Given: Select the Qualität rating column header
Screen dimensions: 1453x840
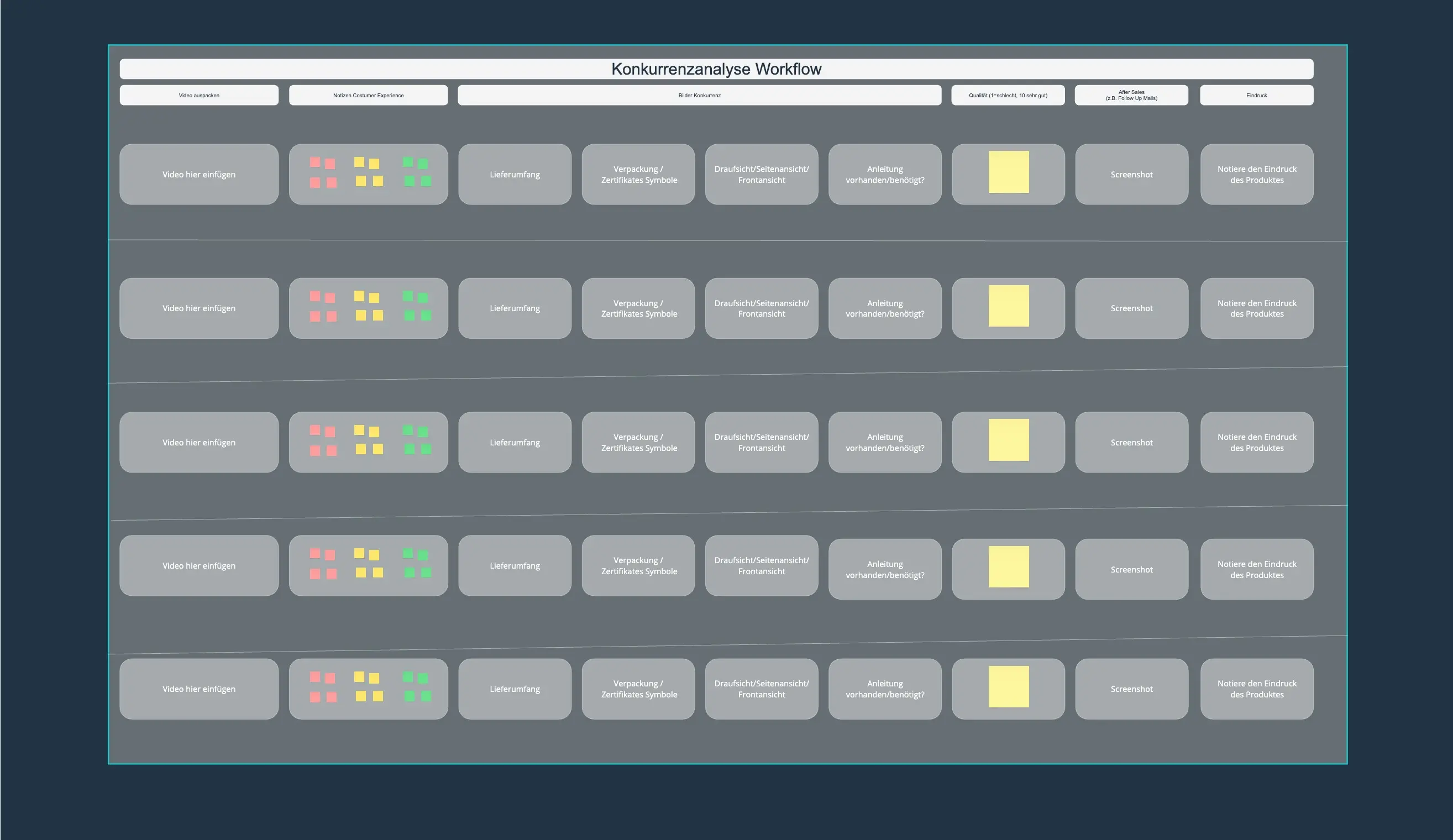Looking at the screenshot, I should 1008,95.
